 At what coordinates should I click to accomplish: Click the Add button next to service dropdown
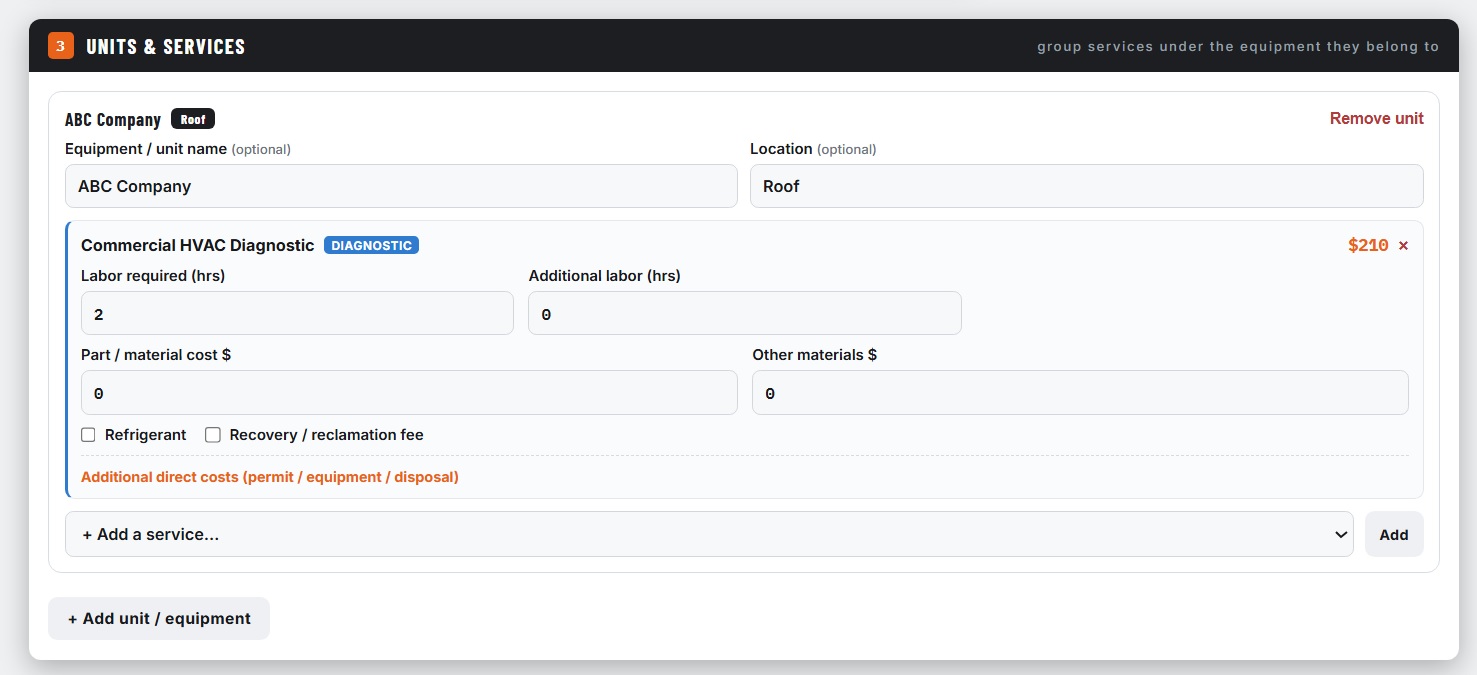click(x=1394, y=534)
